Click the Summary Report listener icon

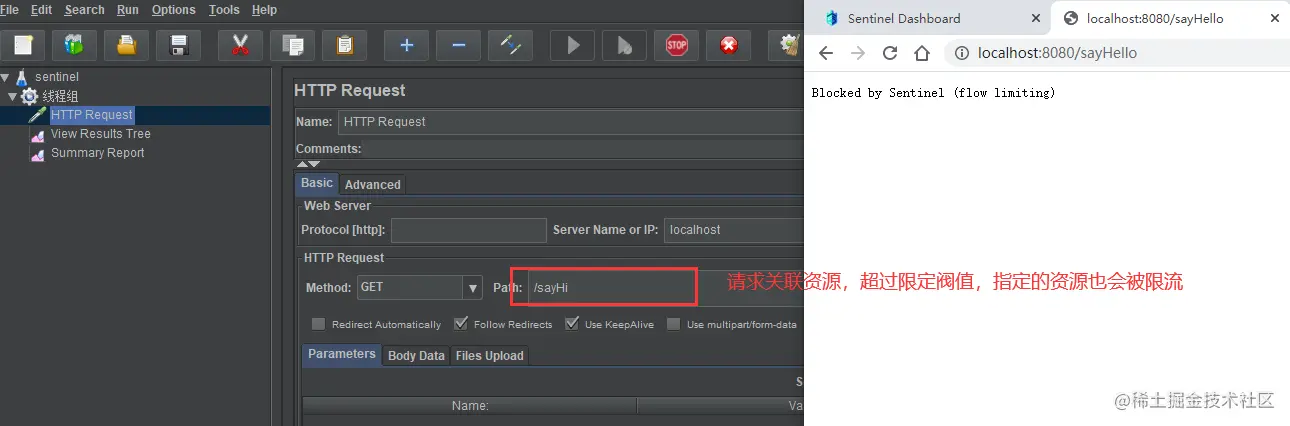[38, 153]
